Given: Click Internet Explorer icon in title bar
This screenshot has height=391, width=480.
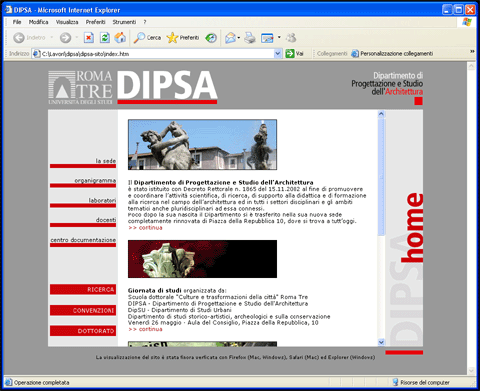Looking at the screenshot, I should coord(9,10).
